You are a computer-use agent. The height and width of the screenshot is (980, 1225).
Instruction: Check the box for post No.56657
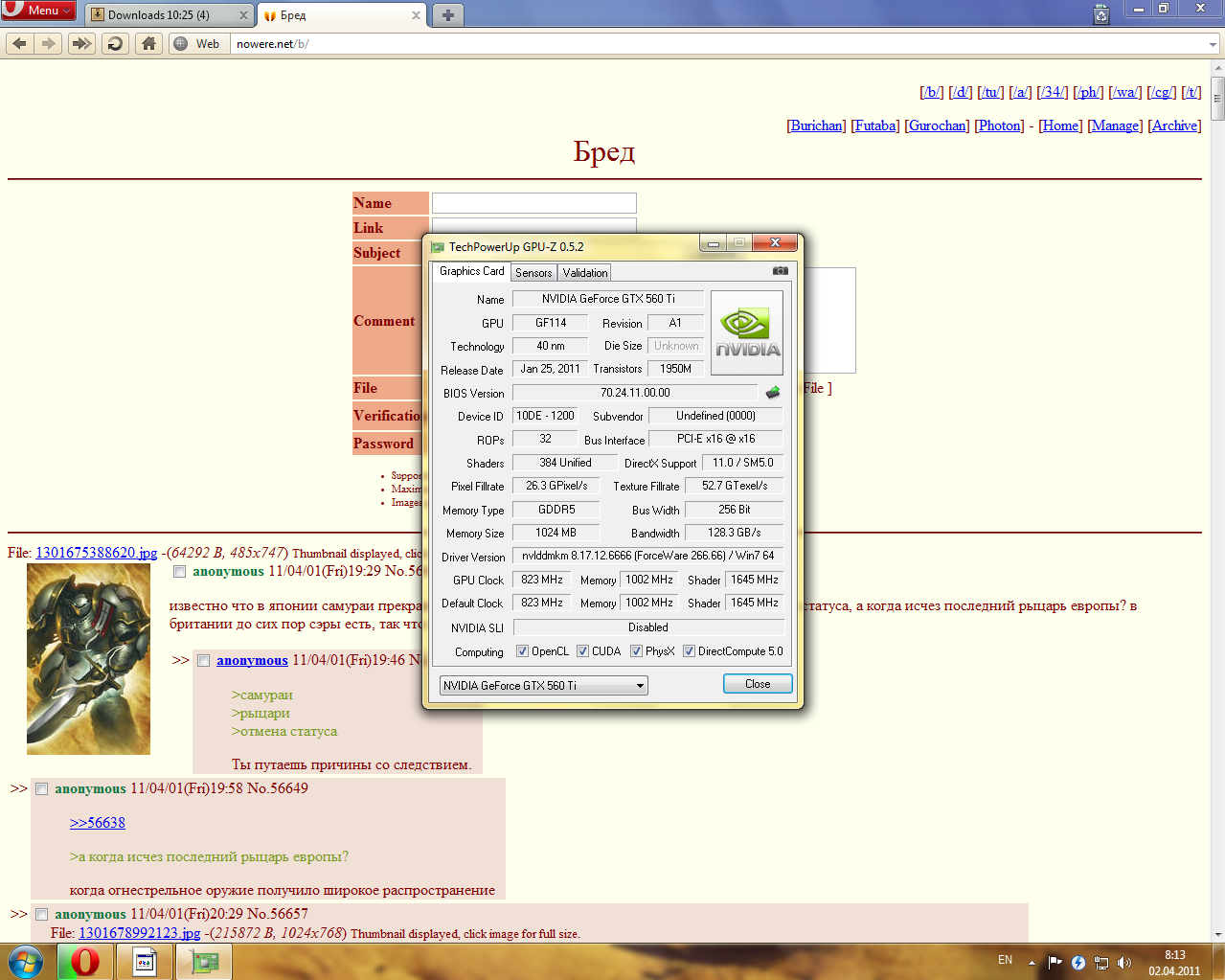click(x=41, y=915)
